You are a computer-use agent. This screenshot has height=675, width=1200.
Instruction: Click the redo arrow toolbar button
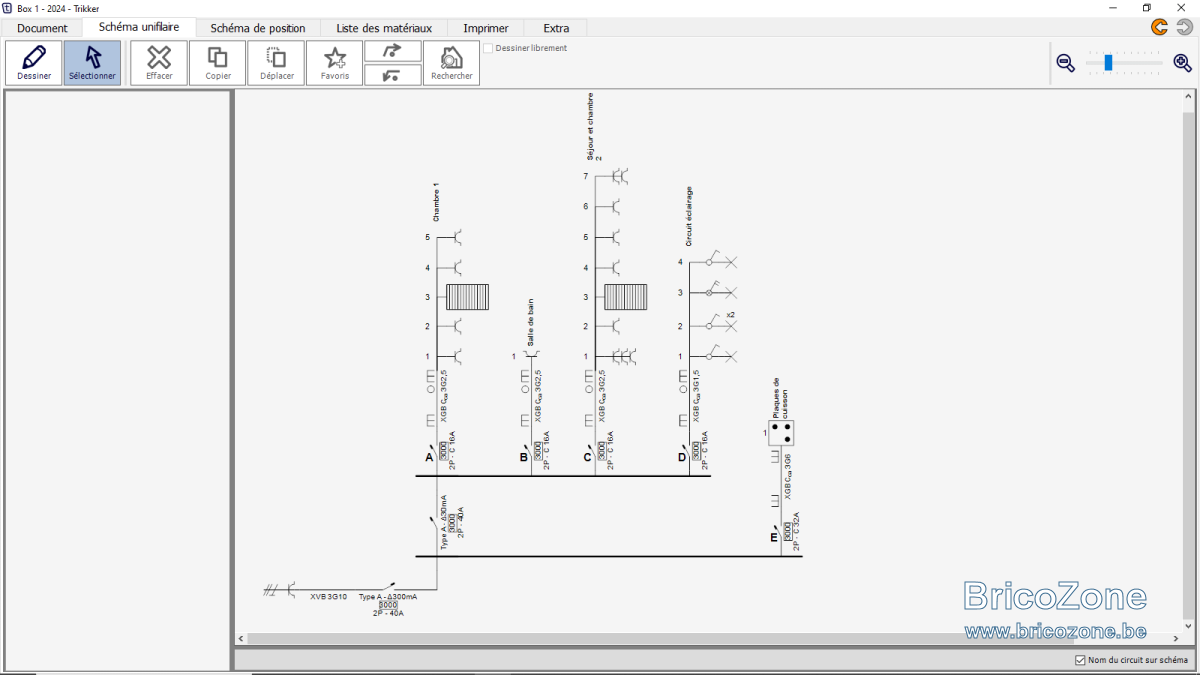[393, 51]
